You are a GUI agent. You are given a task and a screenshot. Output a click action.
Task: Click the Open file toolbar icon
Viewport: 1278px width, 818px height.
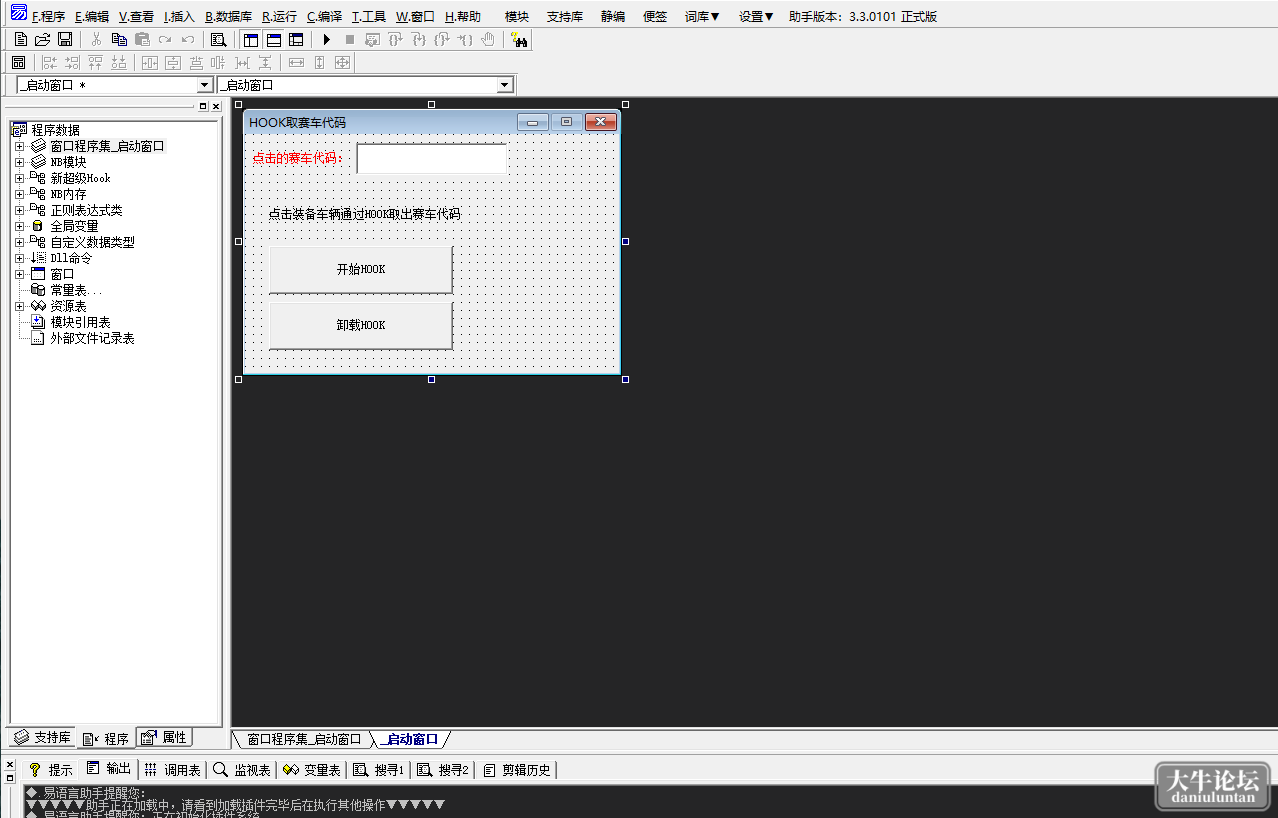pyautogui.click(x=42, y=40)
